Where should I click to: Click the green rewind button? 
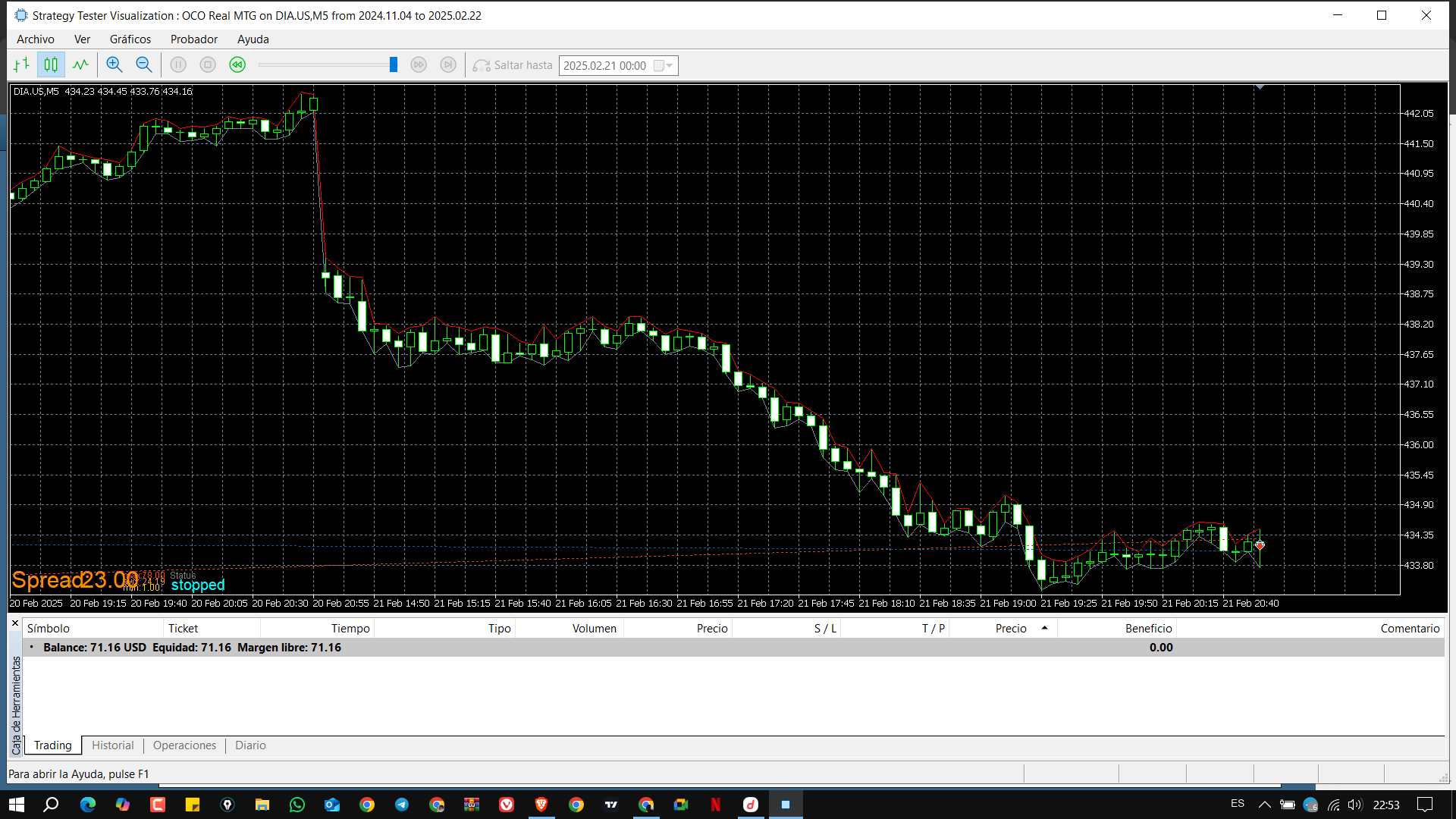tap(237, 65)
